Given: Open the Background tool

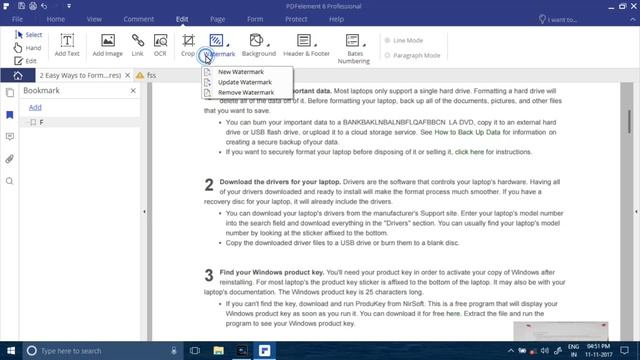Looking at the screenshot, I should [x=258, y=45].
